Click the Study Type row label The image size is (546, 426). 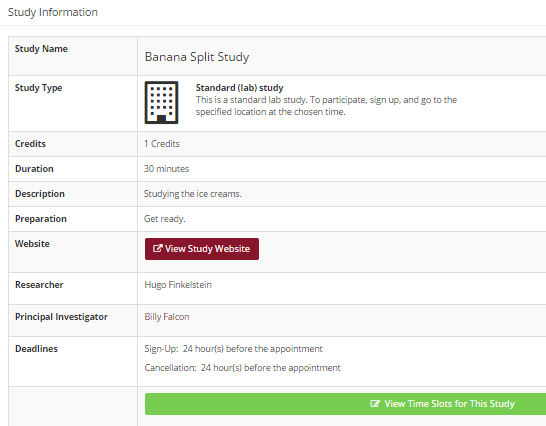pyautogui.click(x=38, y=87)
